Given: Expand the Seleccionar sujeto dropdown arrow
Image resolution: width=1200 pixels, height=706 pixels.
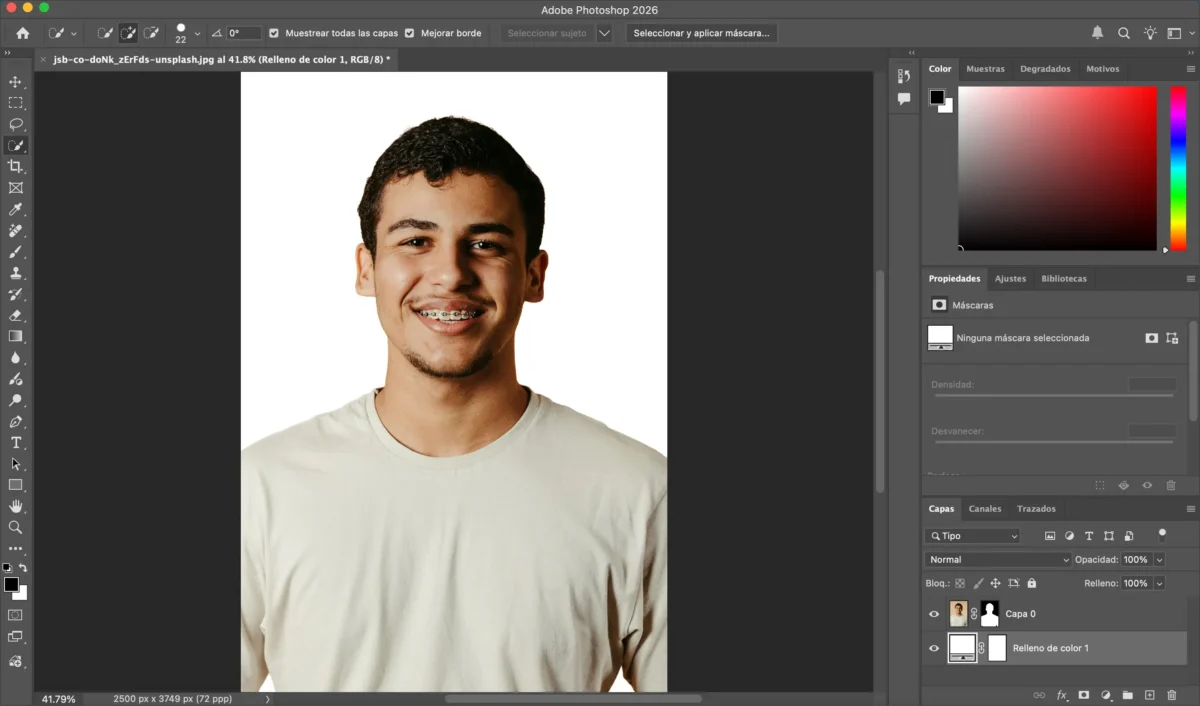Looking at the screenshot, I should coord(604,33).
